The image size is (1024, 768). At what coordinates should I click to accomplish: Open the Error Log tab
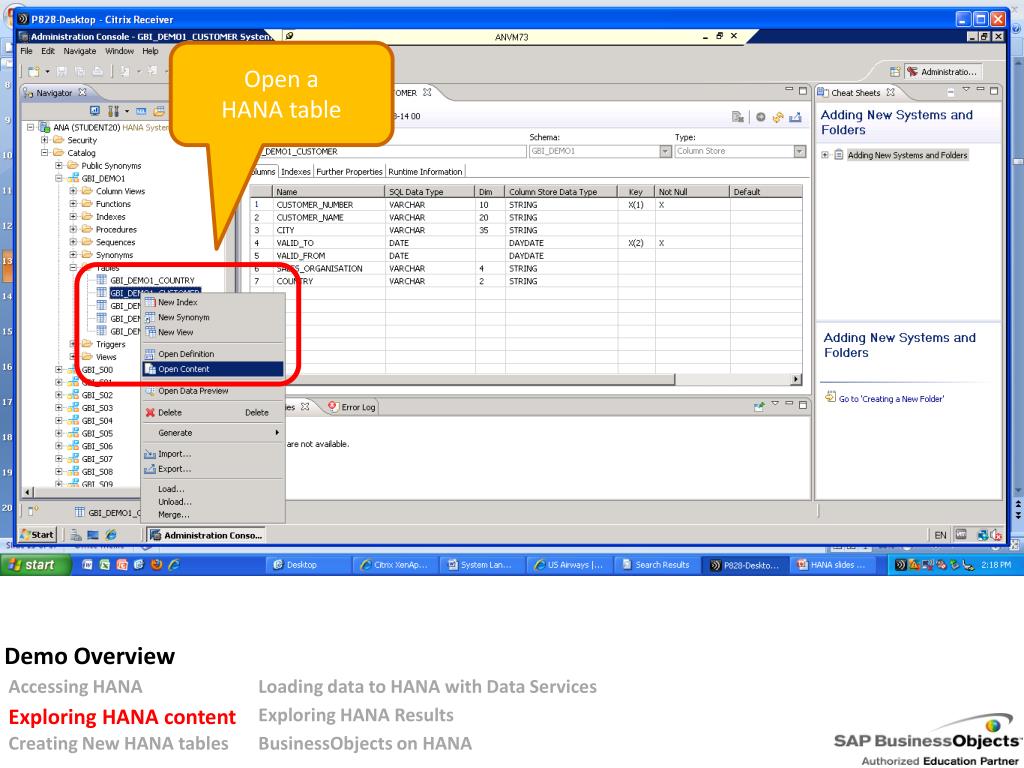click(352, 407)
